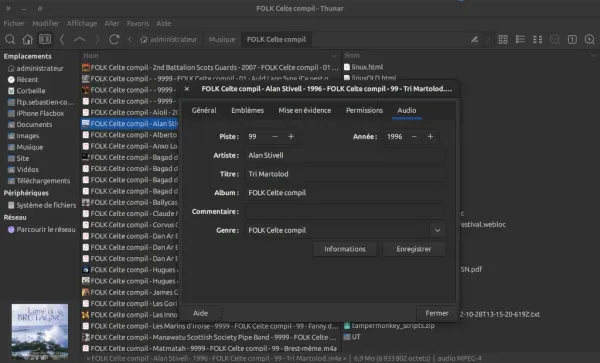This screenshot has height=363, width=600.
Task: Click the Informations button
Action: 345,249
